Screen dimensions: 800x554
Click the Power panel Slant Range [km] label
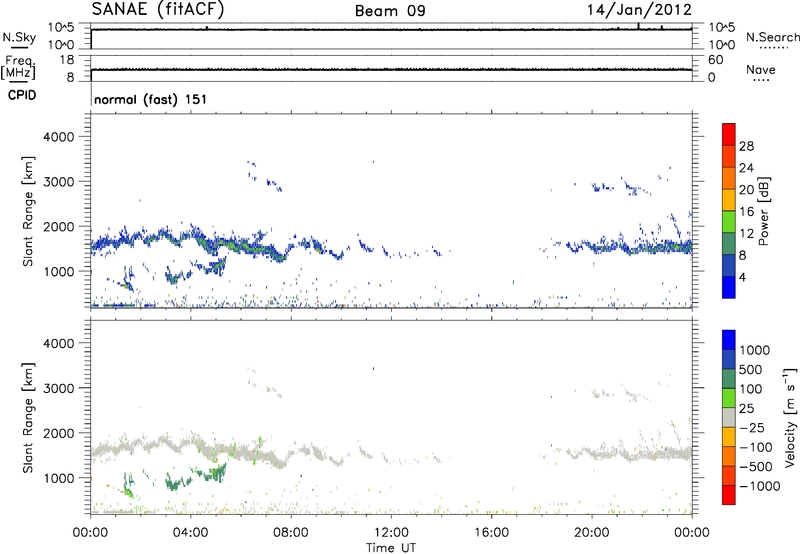28,211
